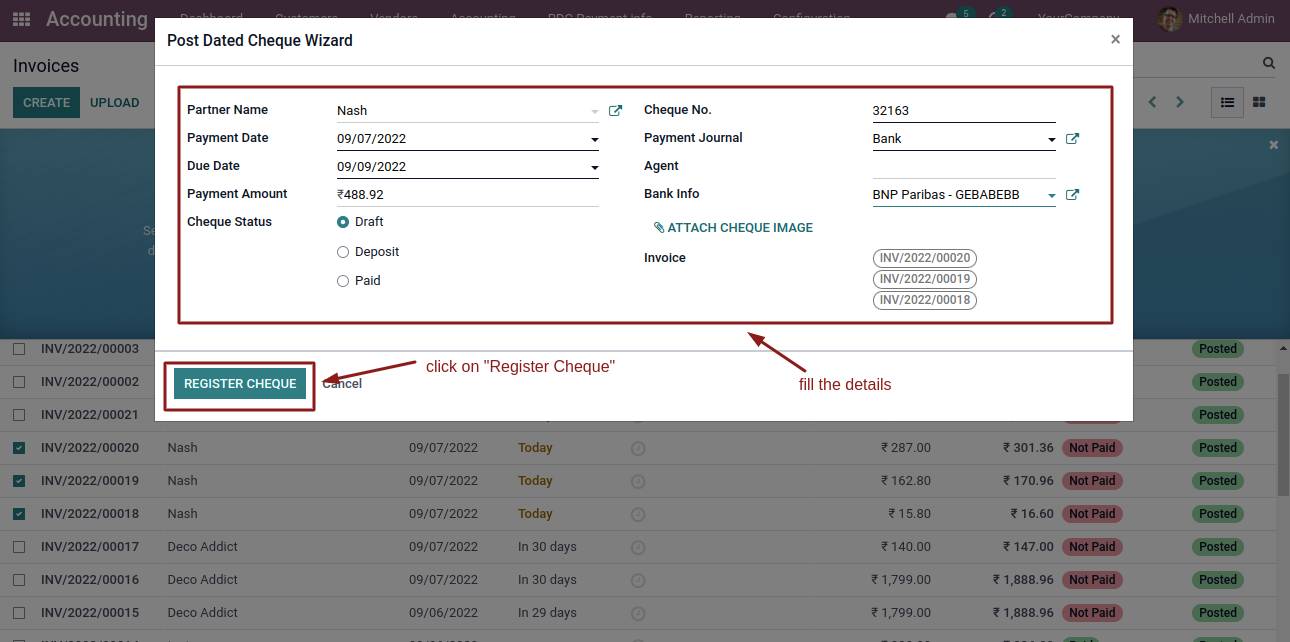Viewport: 1290px width, 642px height.
Task: Open external link for Payment Journal Bank
Action: [1072, 139]
